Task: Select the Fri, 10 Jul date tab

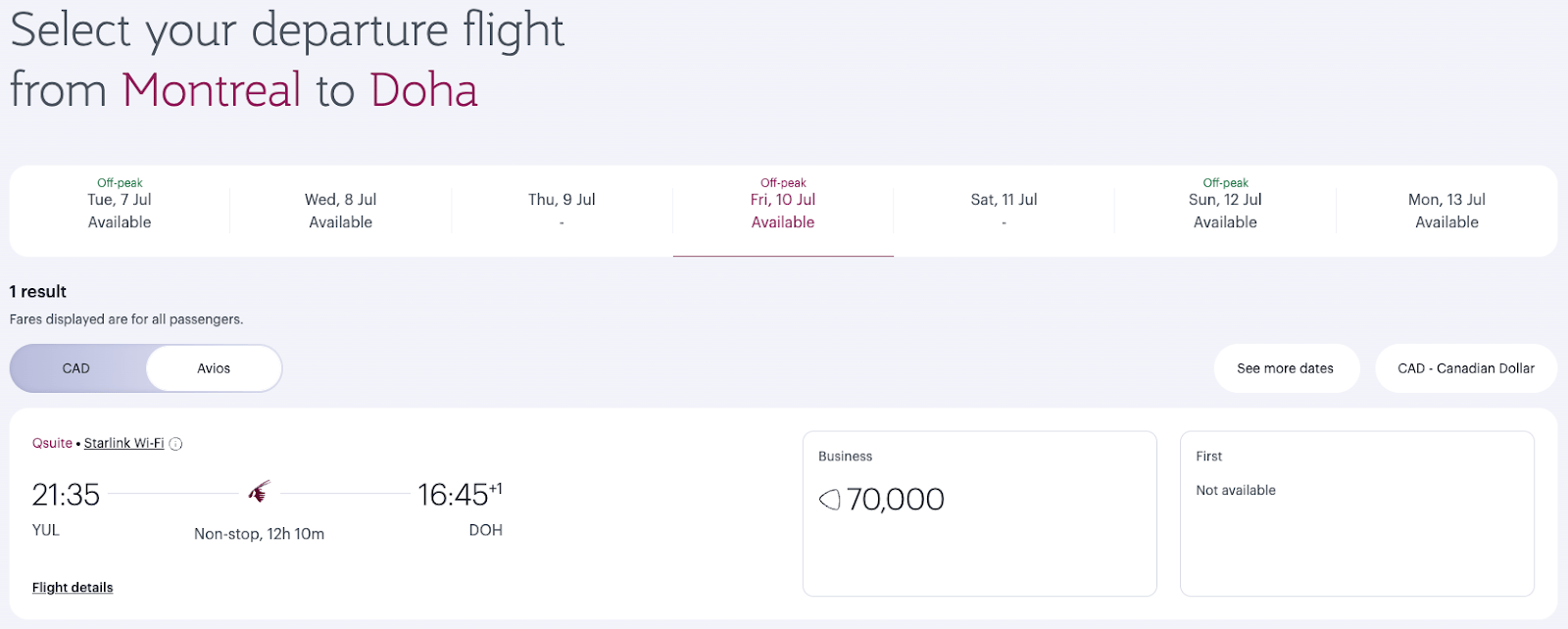Action: [x=783, y=211]
